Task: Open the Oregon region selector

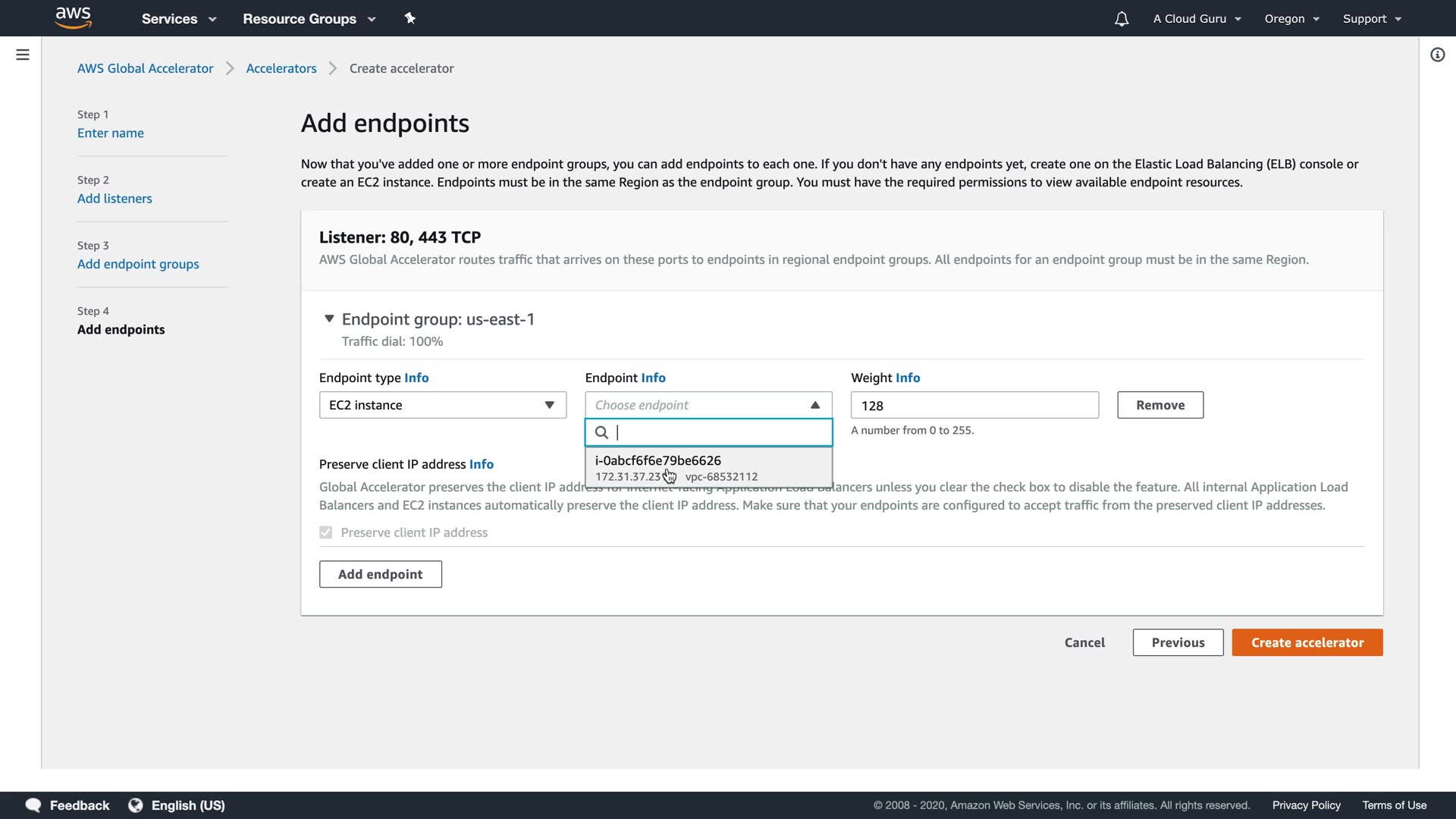Action: click(x=1291, y=19)
